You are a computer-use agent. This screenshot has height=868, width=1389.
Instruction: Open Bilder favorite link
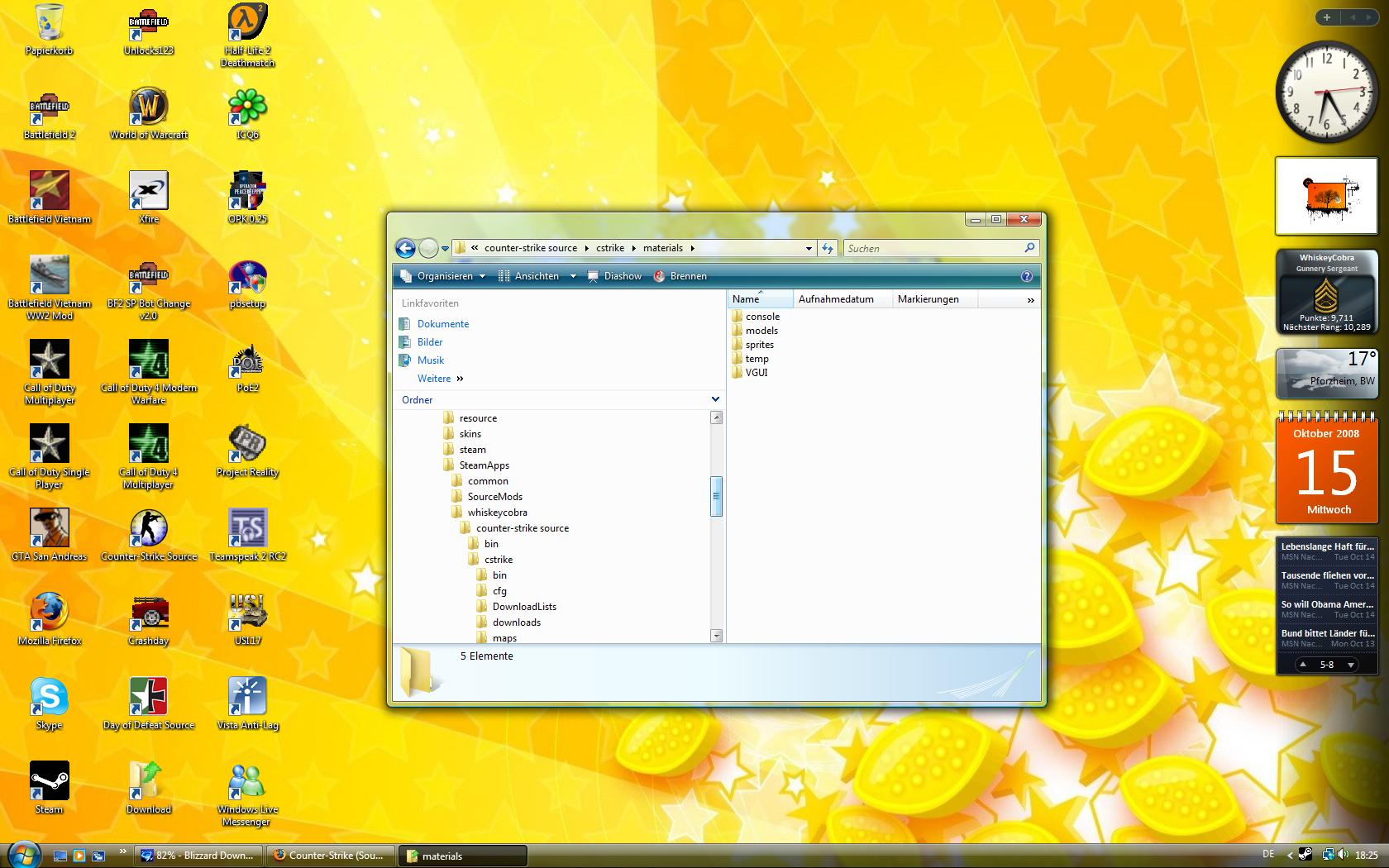pos(430,342)
